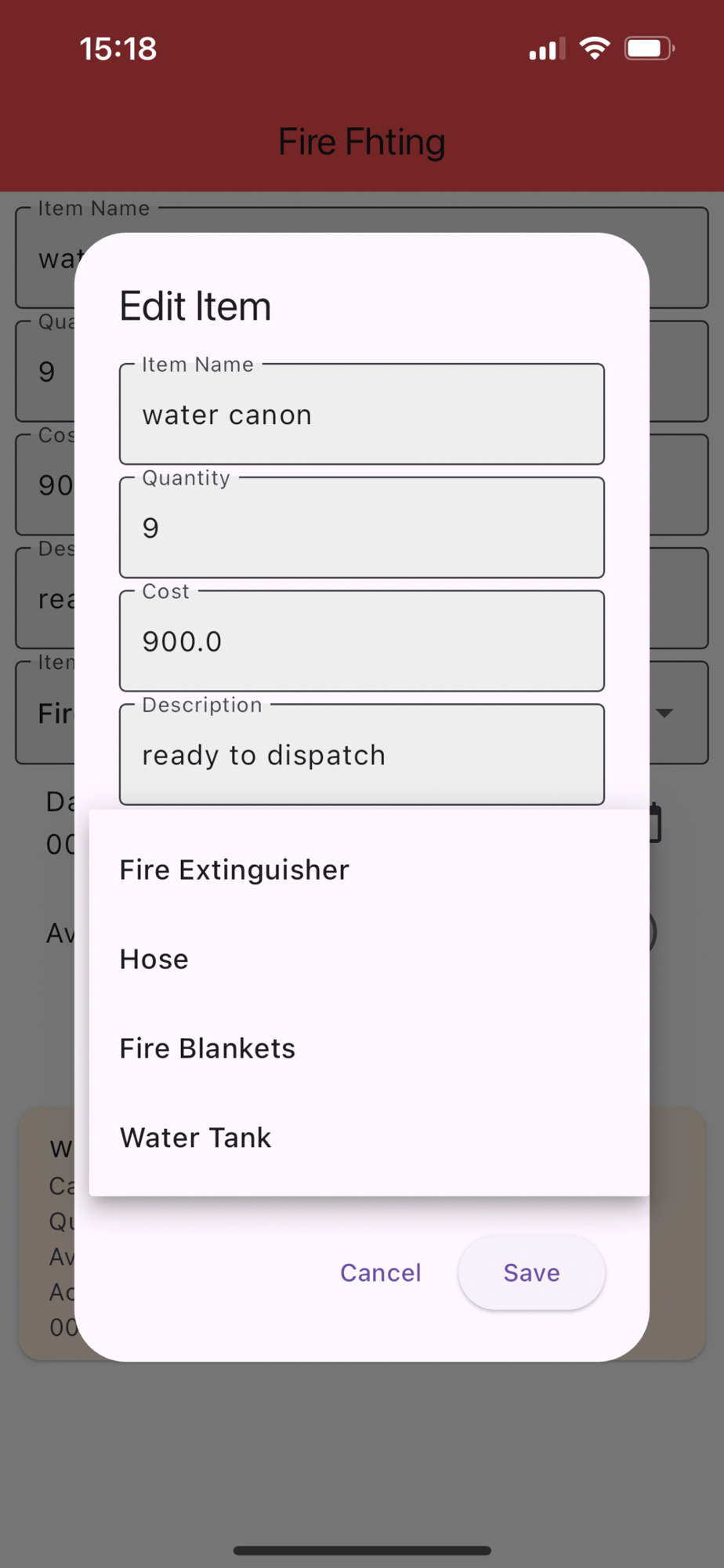Screen dimensions: 724x1568
Task: Cancel the Edit Item dialog
Action: (x=381, y=1272)
